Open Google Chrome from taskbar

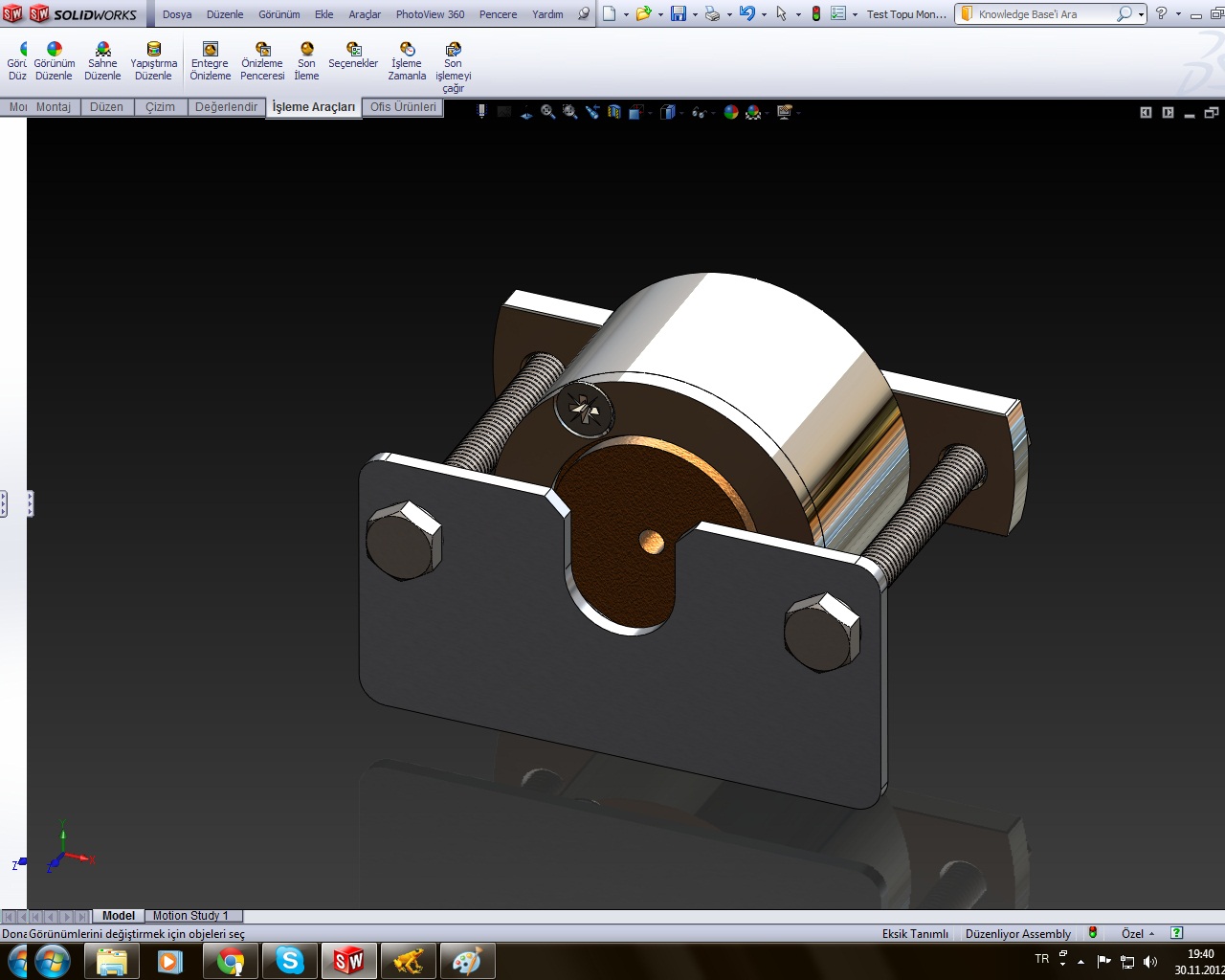(x=231, y=961)
